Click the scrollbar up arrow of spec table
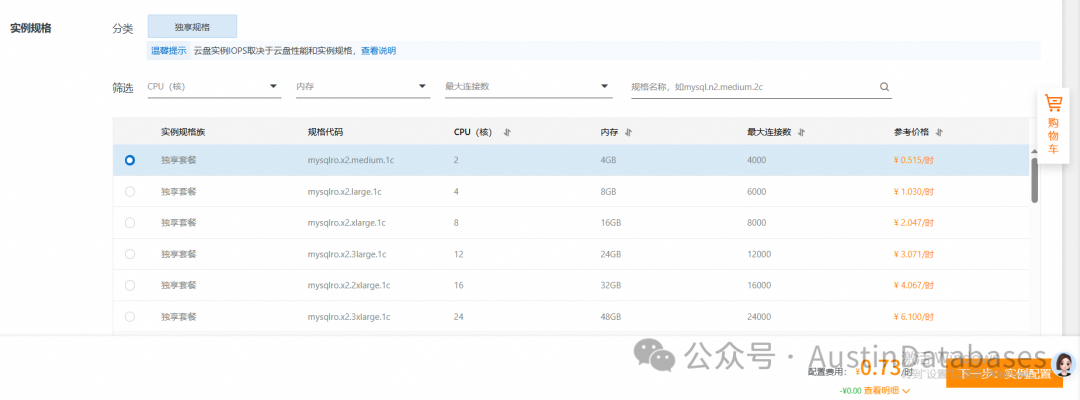 coord(1034,151)
